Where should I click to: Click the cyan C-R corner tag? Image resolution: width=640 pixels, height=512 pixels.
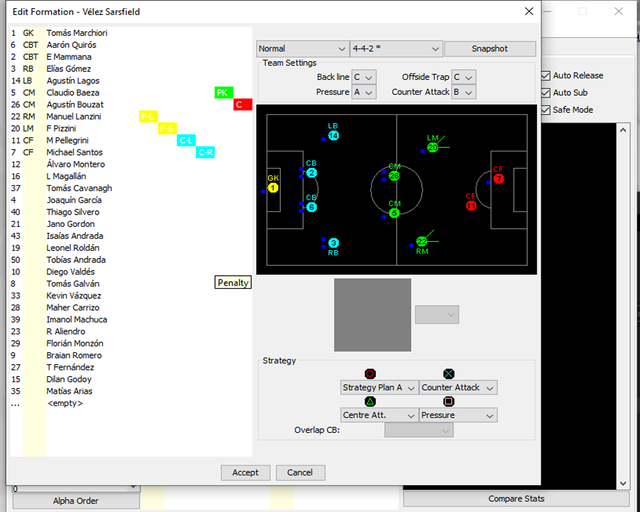205,152
